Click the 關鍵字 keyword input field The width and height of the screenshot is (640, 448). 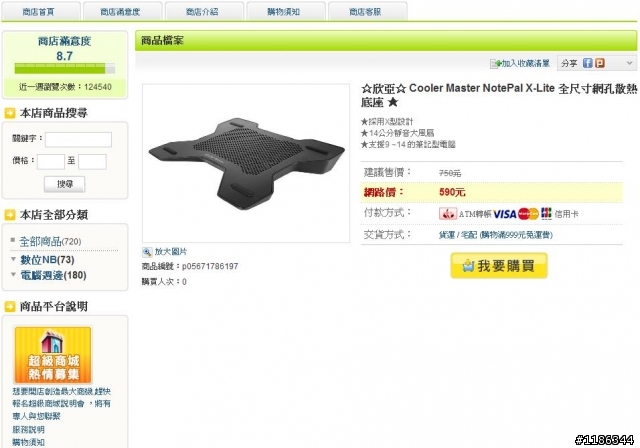pyautogui.click(x=78, y=139)
